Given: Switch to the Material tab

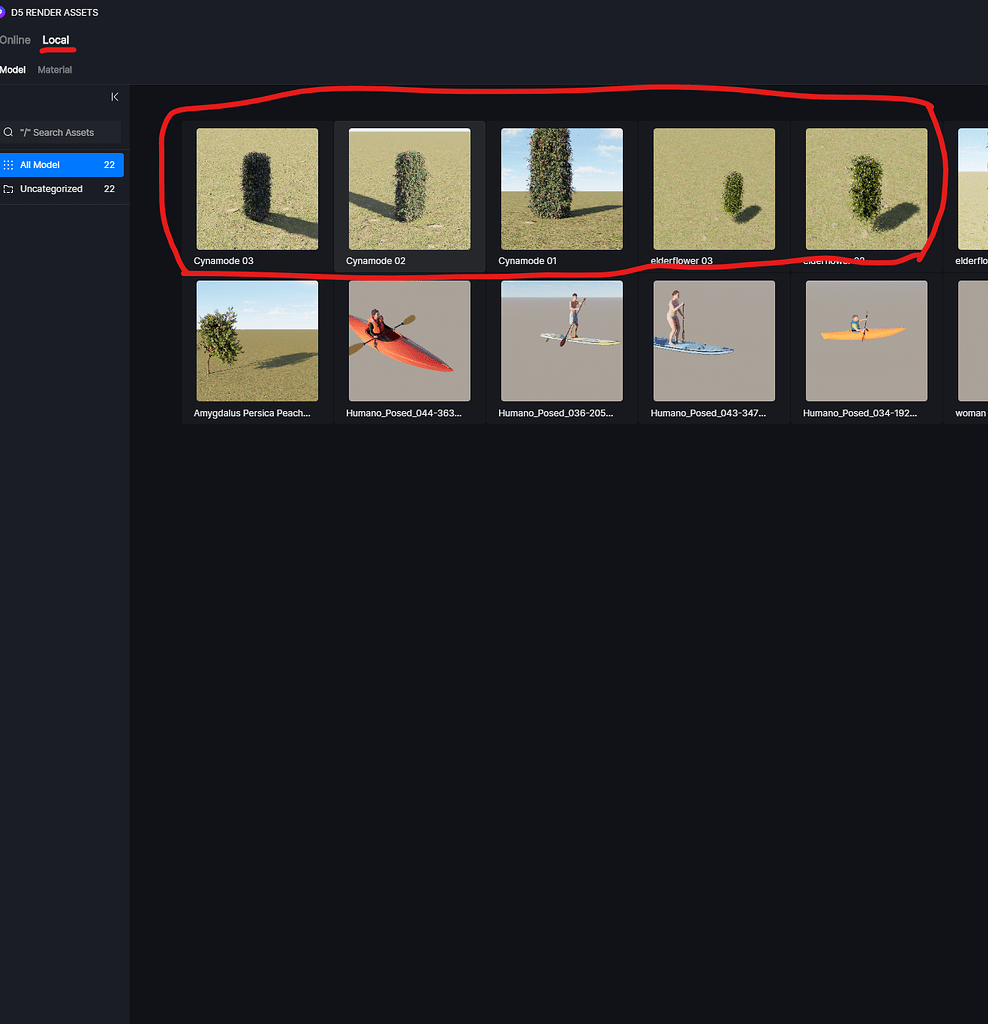Looking at the screenshot, I should pyautogui.click(x=54, y=70).
